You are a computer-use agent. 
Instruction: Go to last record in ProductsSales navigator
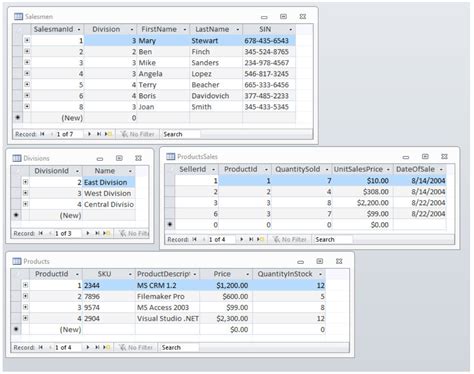[x=251, y=239]
